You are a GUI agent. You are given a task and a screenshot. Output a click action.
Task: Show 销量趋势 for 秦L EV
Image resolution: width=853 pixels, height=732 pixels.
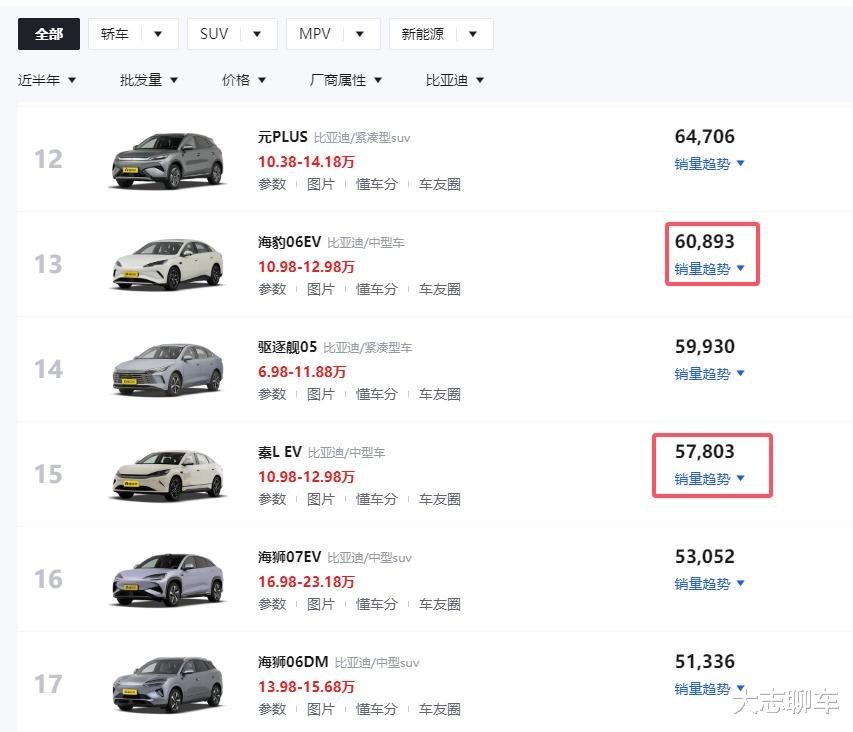tap(709, 478)
